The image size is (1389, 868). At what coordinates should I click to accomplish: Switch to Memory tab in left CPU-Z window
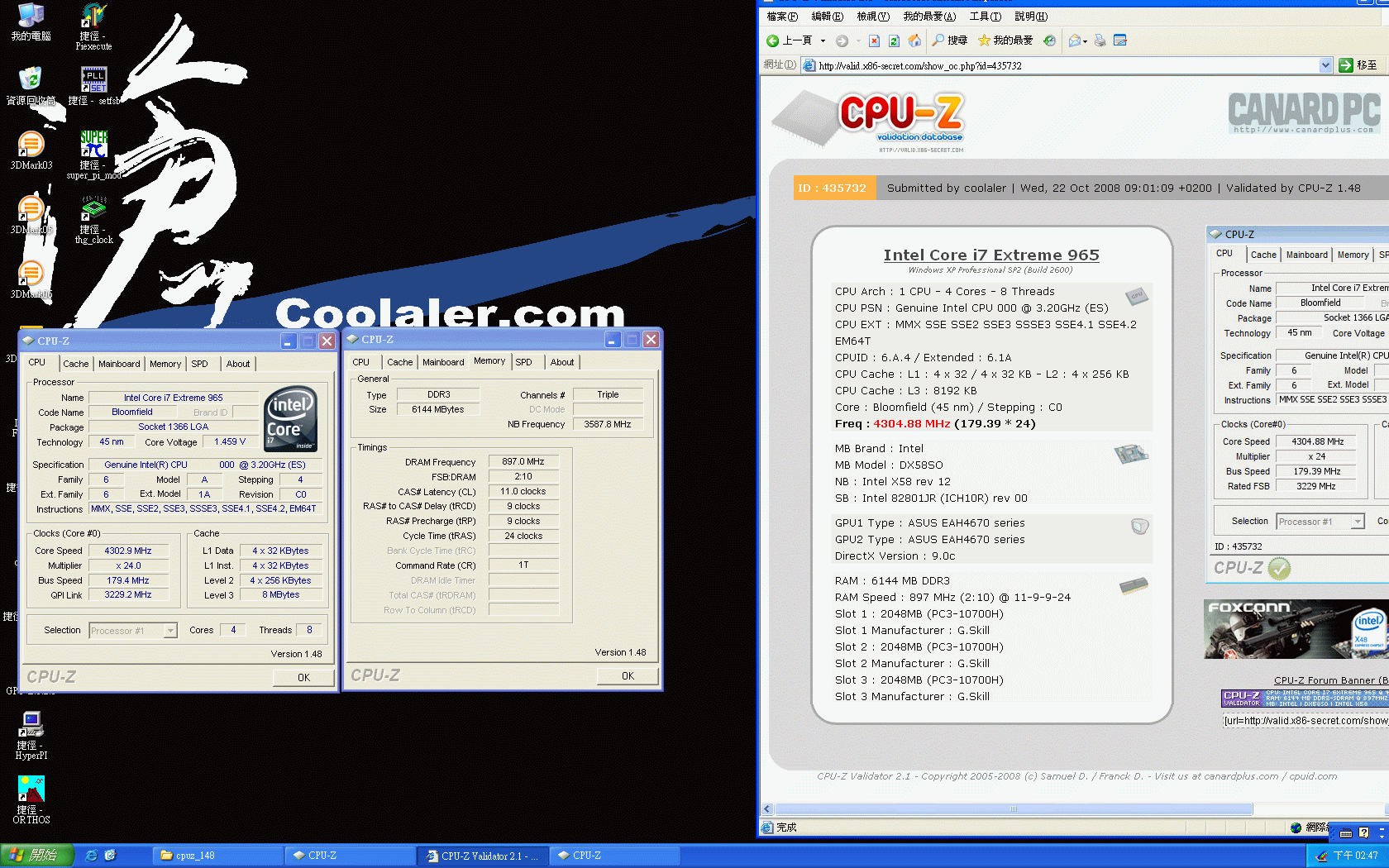165,364
